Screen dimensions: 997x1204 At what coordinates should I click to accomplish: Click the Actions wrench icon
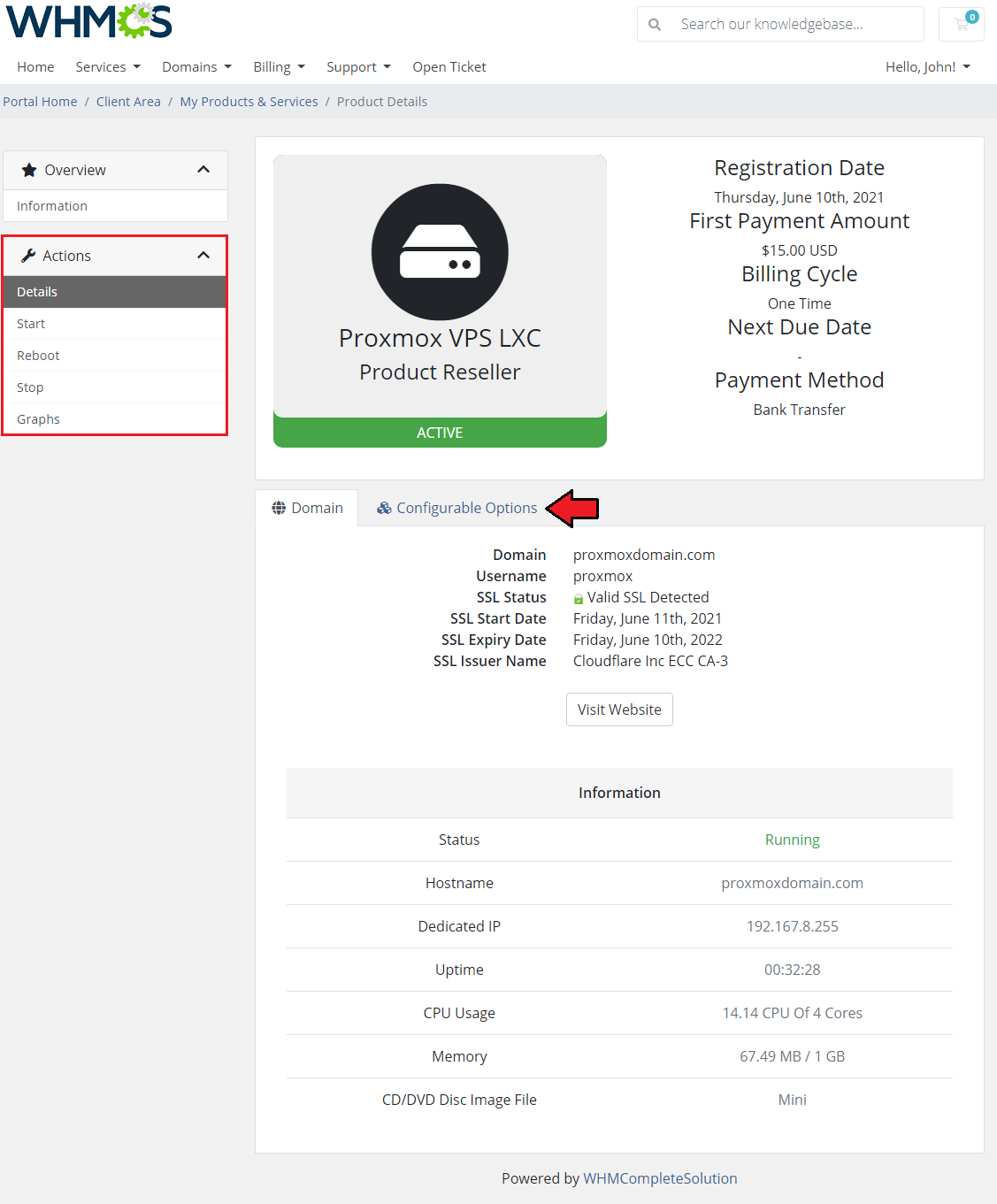pos(28,256)
